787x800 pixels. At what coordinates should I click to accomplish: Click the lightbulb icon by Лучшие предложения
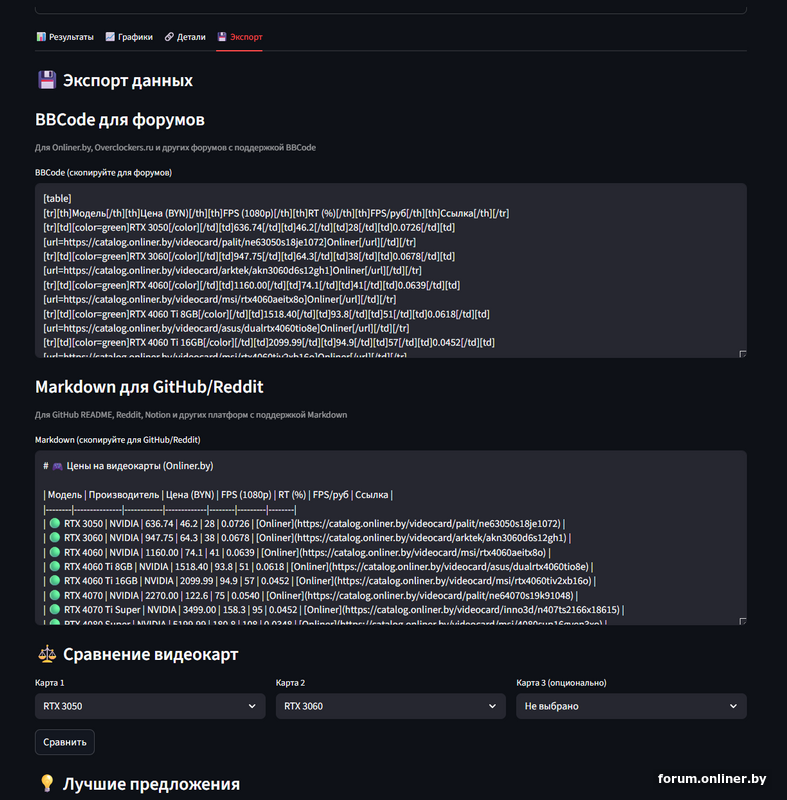46,784
